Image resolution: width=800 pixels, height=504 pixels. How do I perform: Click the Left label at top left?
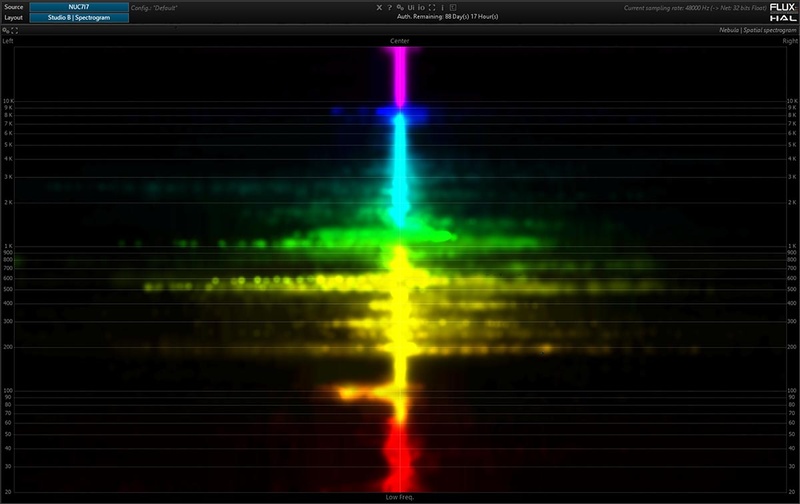pos(8,41)
